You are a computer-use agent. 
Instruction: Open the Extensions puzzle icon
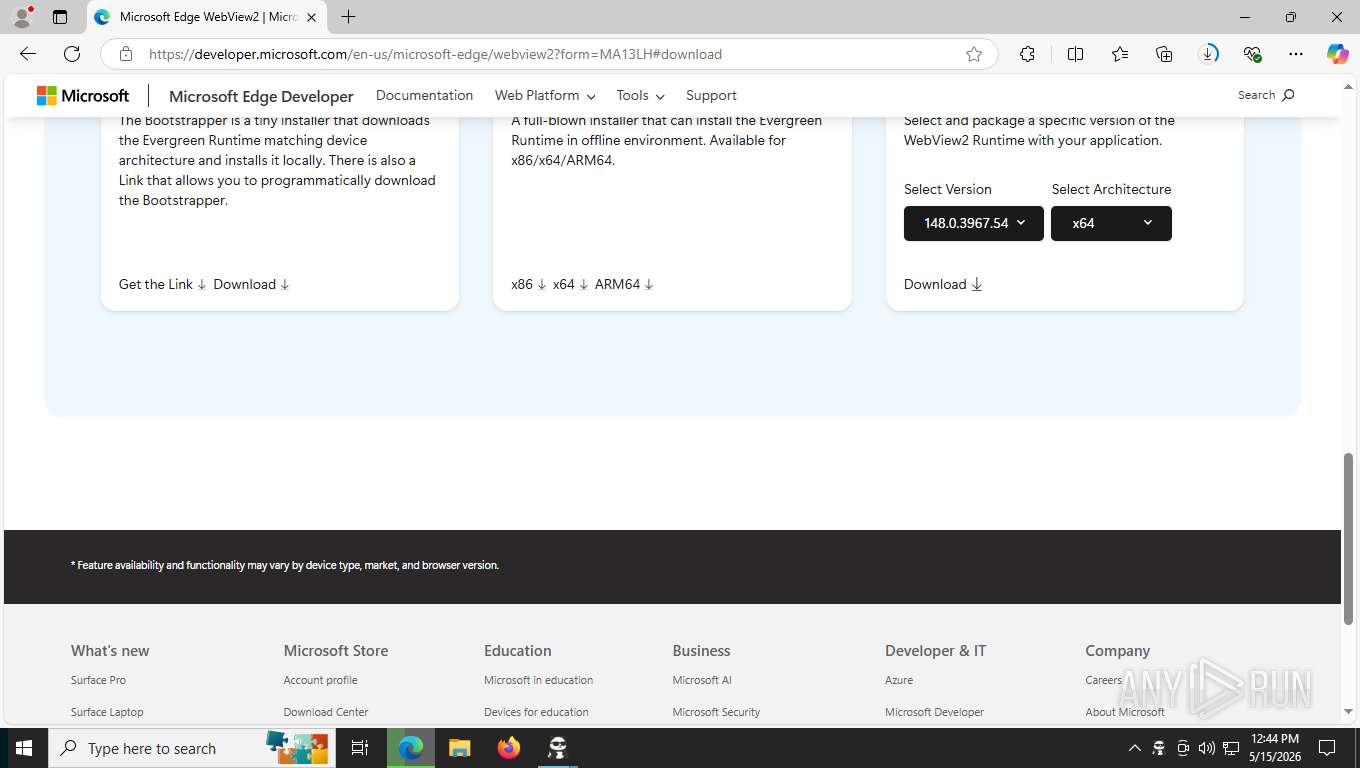(x=1027, y=54)
